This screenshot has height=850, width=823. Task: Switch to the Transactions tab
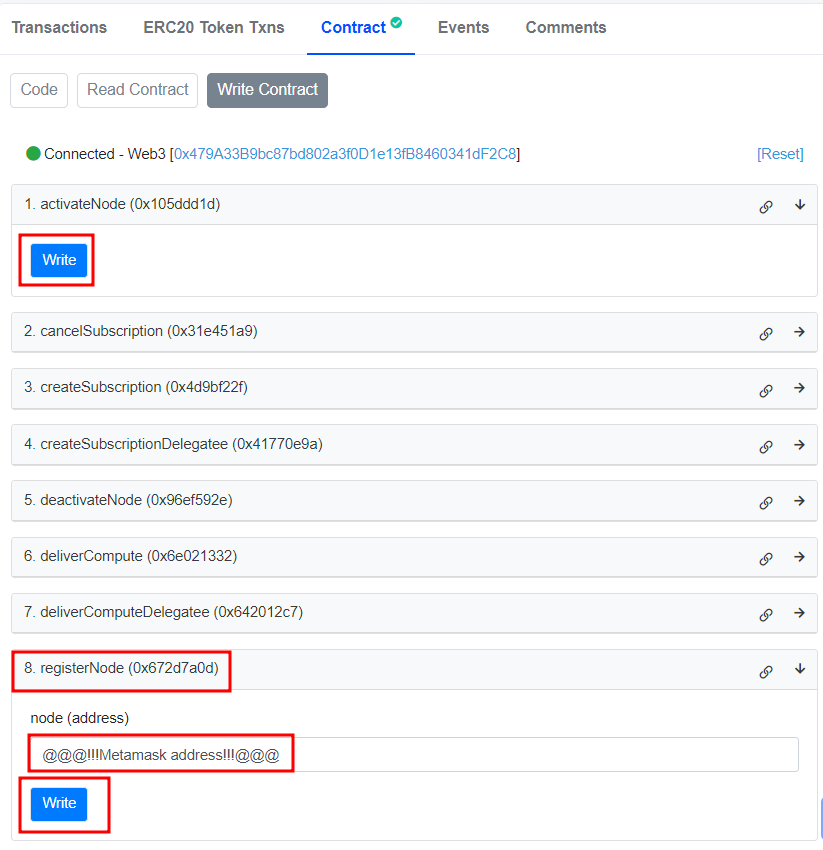point(59,27)
